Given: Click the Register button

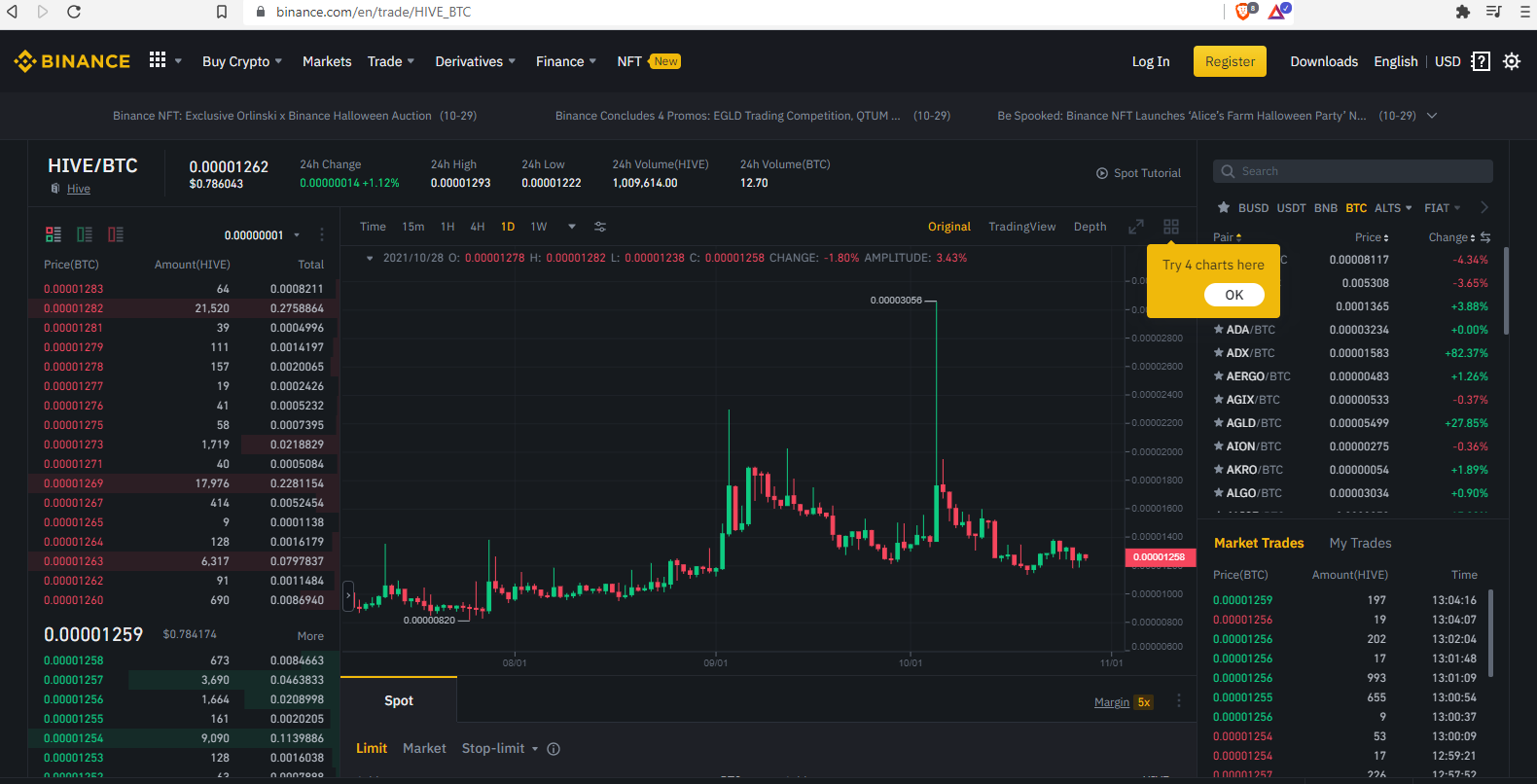Looking at the screenshot, I should (1230, 61).
